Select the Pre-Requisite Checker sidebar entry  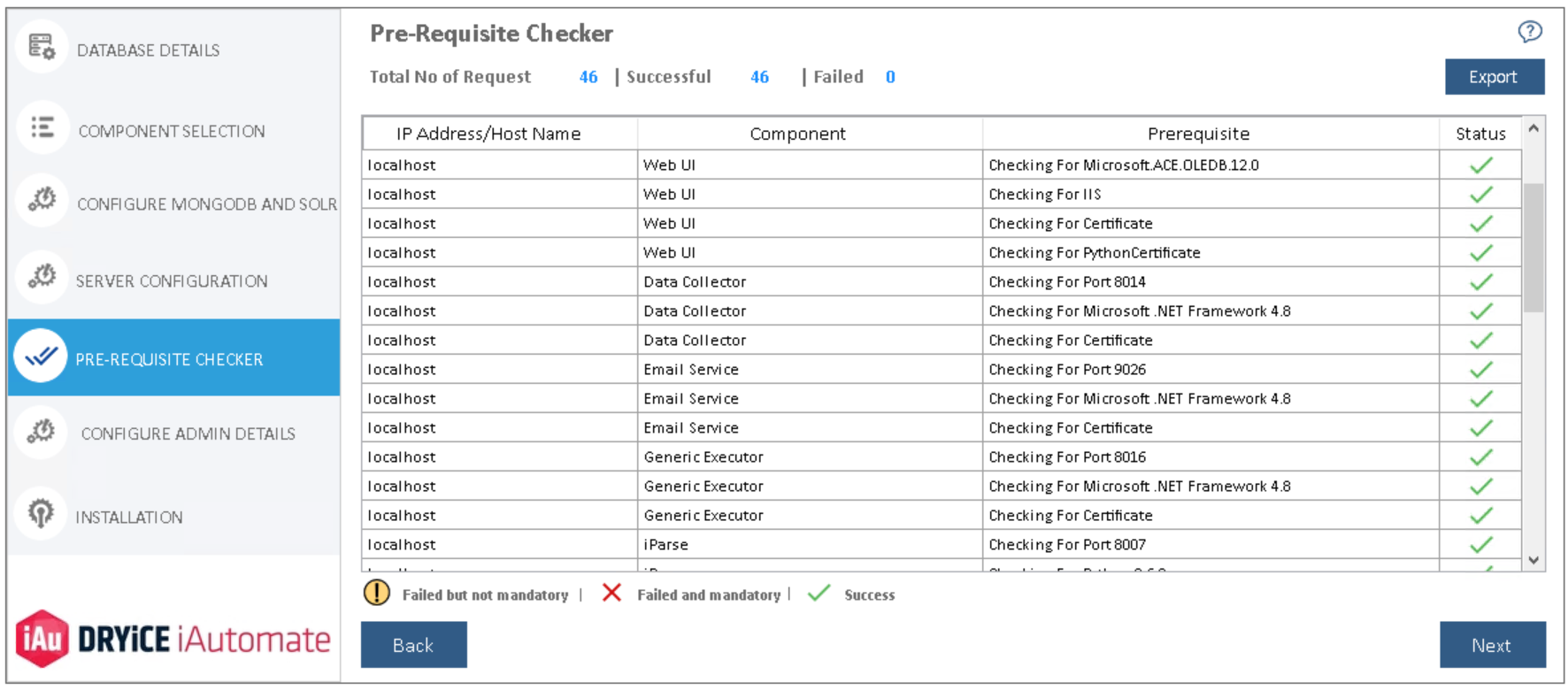[171, 359]
